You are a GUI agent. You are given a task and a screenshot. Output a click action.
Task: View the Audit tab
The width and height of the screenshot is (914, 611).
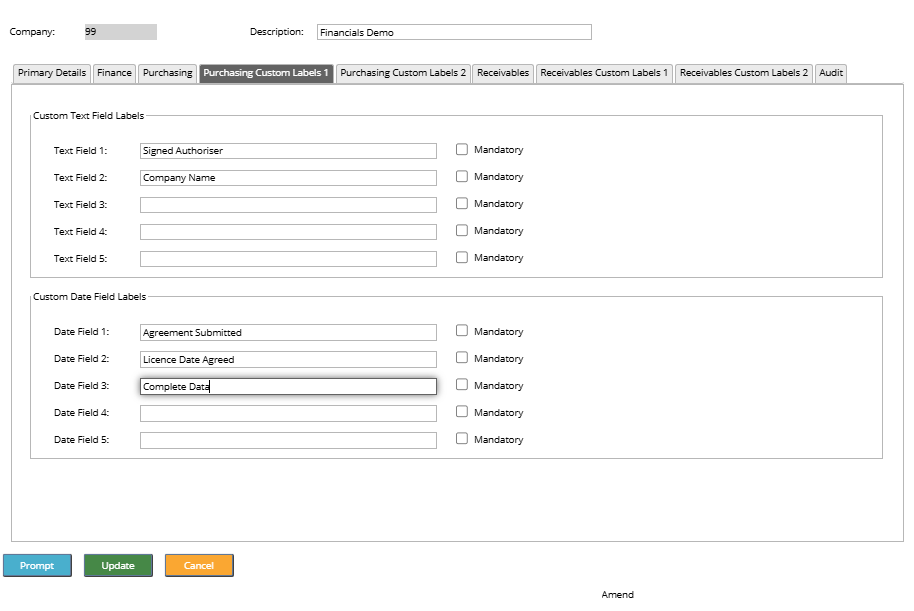point(831,73)
